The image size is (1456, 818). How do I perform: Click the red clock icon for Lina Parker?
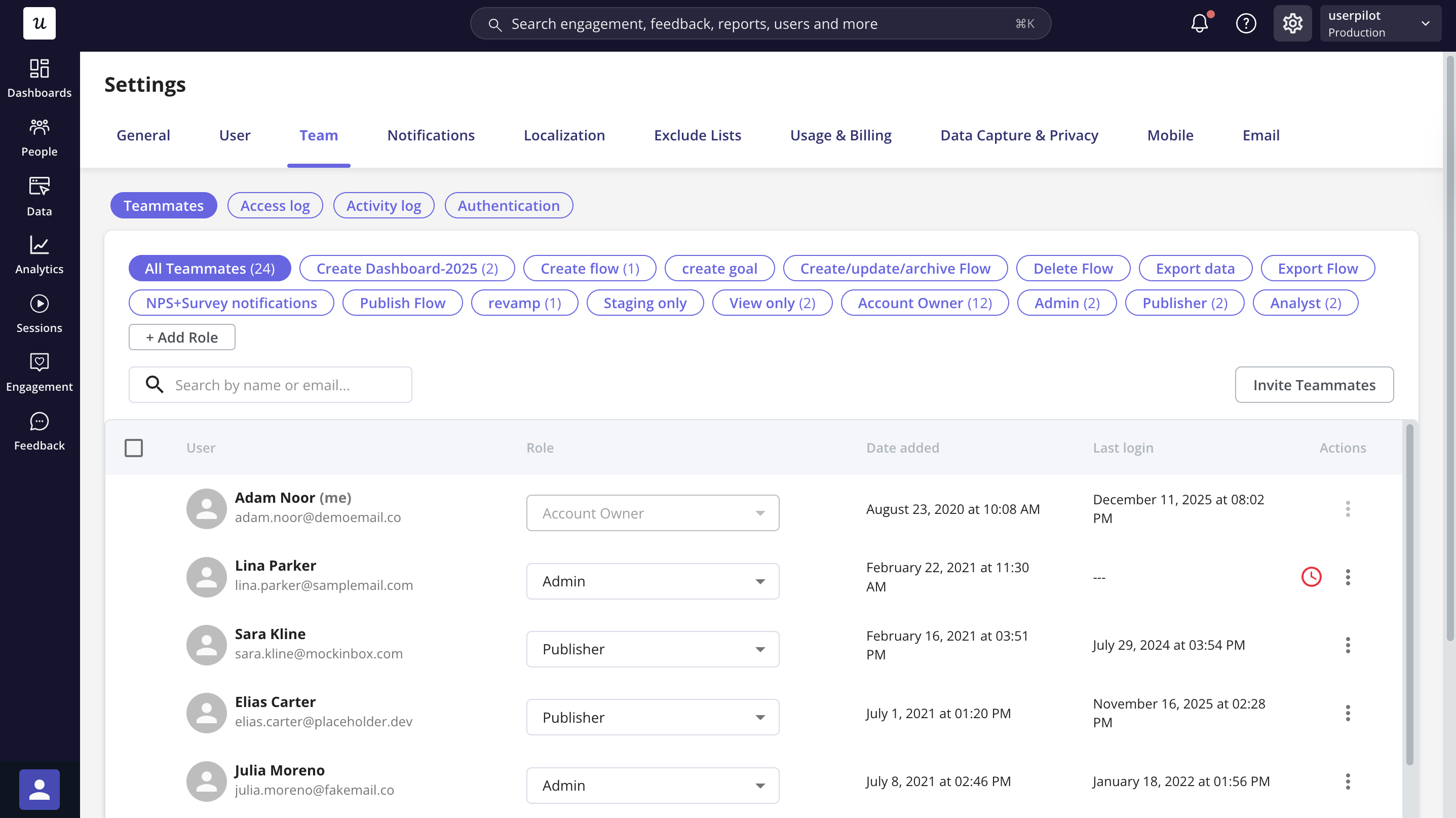coord(1311,577)
